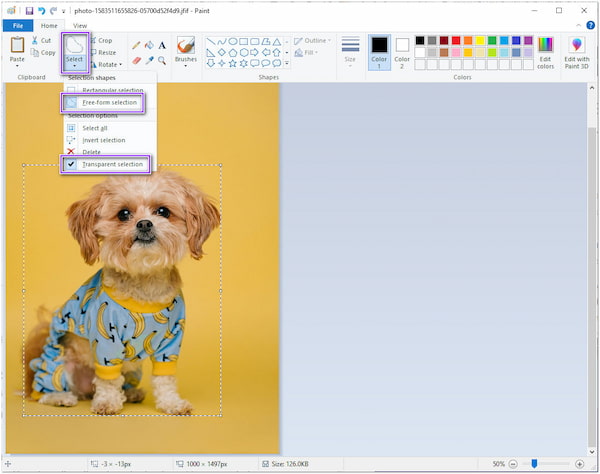Pick the green color swatch

coord(492,40)
